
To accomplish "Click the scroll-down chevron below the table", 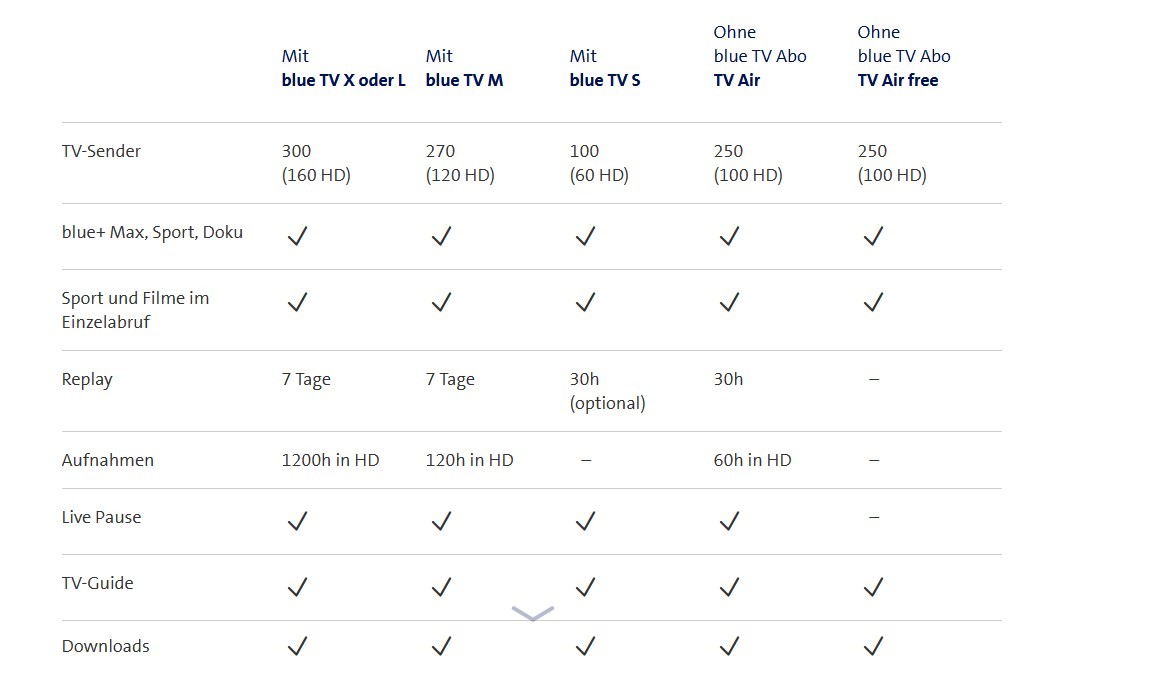I will pyautogui.click(x=532, y=613).
